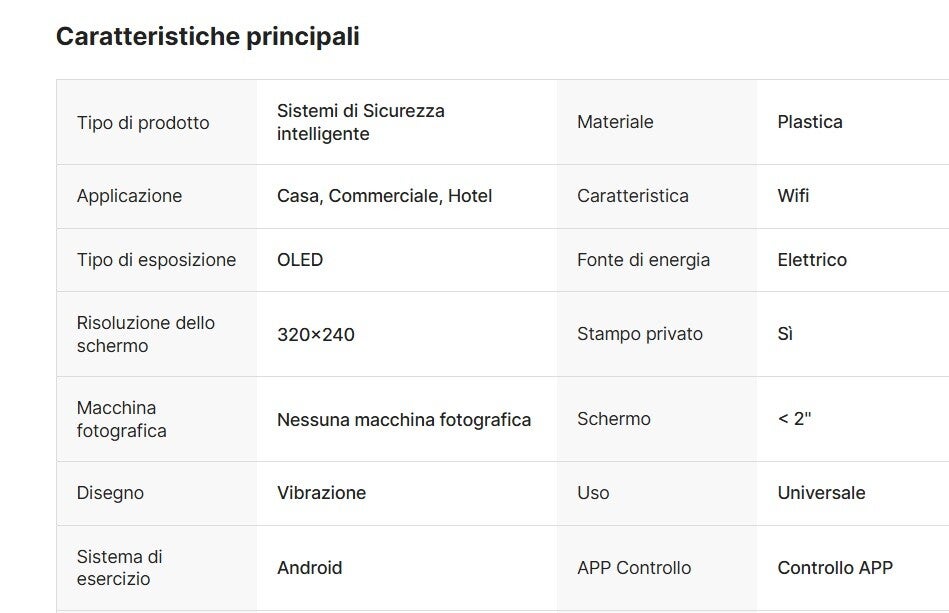
Task: Click the "APP Controllo" label
Action: coord(634,568)
